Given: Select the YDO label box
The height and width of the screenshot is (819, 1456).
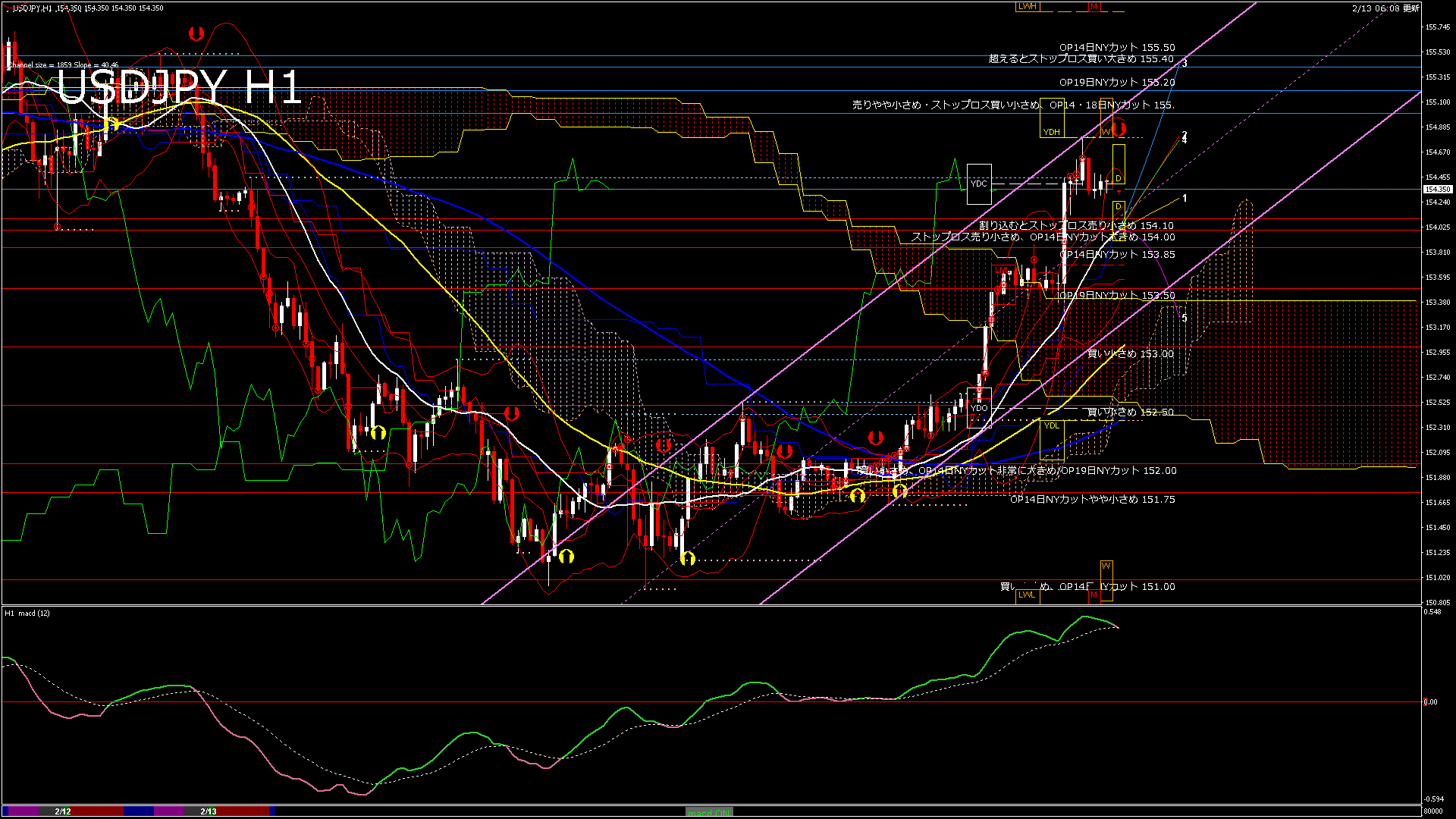Looking at the screenshot, I should point(979,408).
